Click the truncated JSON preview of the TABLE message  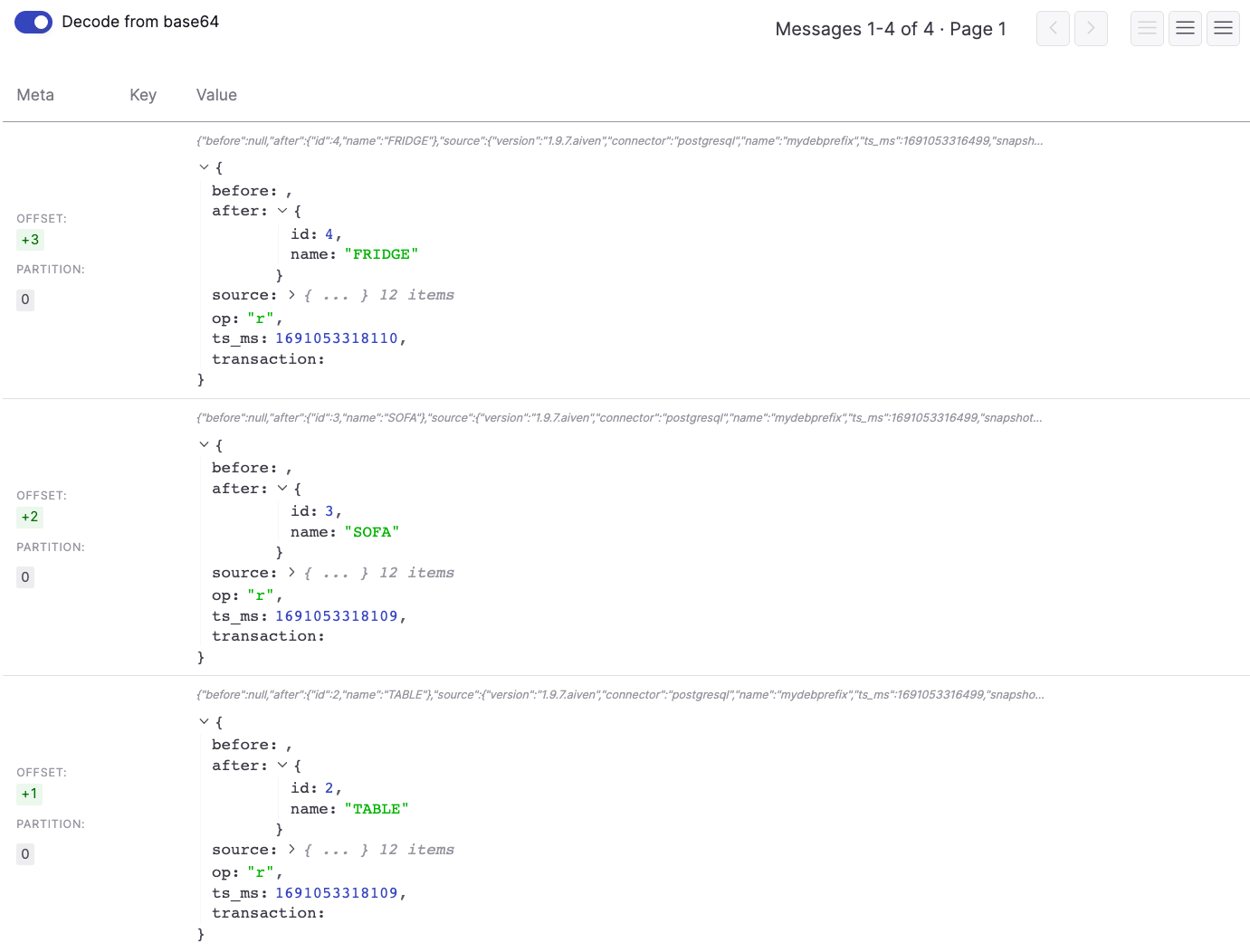point(618,694)
